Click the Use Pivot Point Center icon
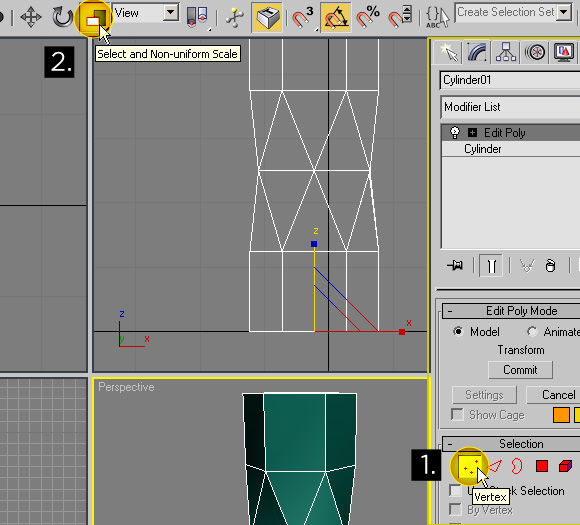 [197, 17]
